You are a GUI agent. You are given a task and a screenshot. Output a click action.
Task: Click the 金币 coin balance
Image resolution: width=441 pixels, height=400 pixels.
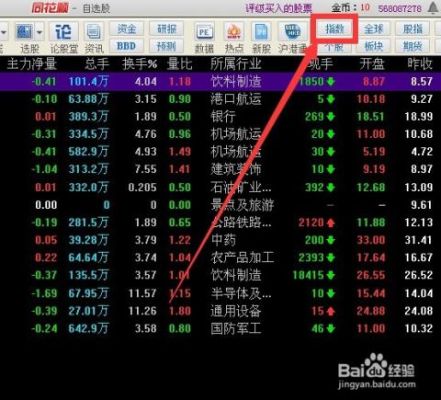(350, 7)
